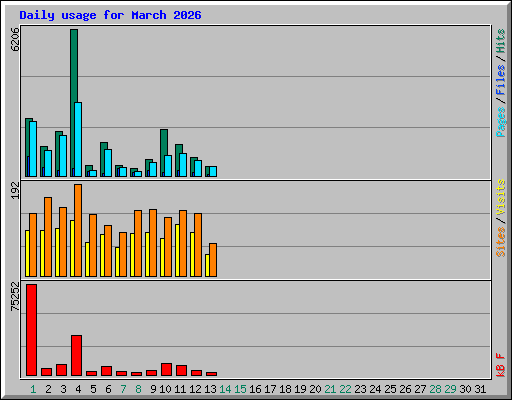
Task: Select the orange Sites bar for day 2
Action: tap(48, 237)
